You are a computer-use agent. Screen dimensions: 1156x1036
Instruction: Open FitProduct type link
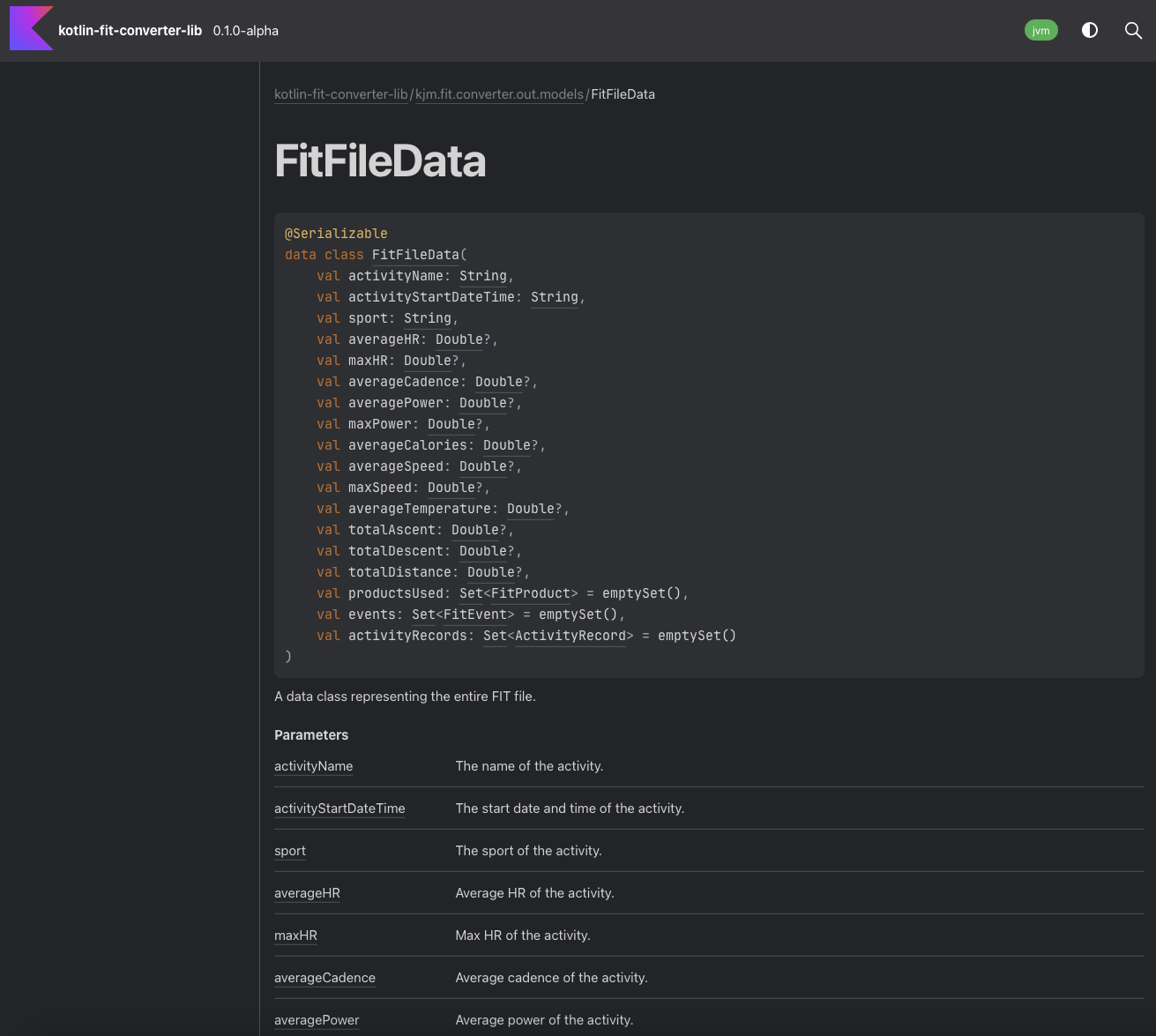[x=531, y=593]
